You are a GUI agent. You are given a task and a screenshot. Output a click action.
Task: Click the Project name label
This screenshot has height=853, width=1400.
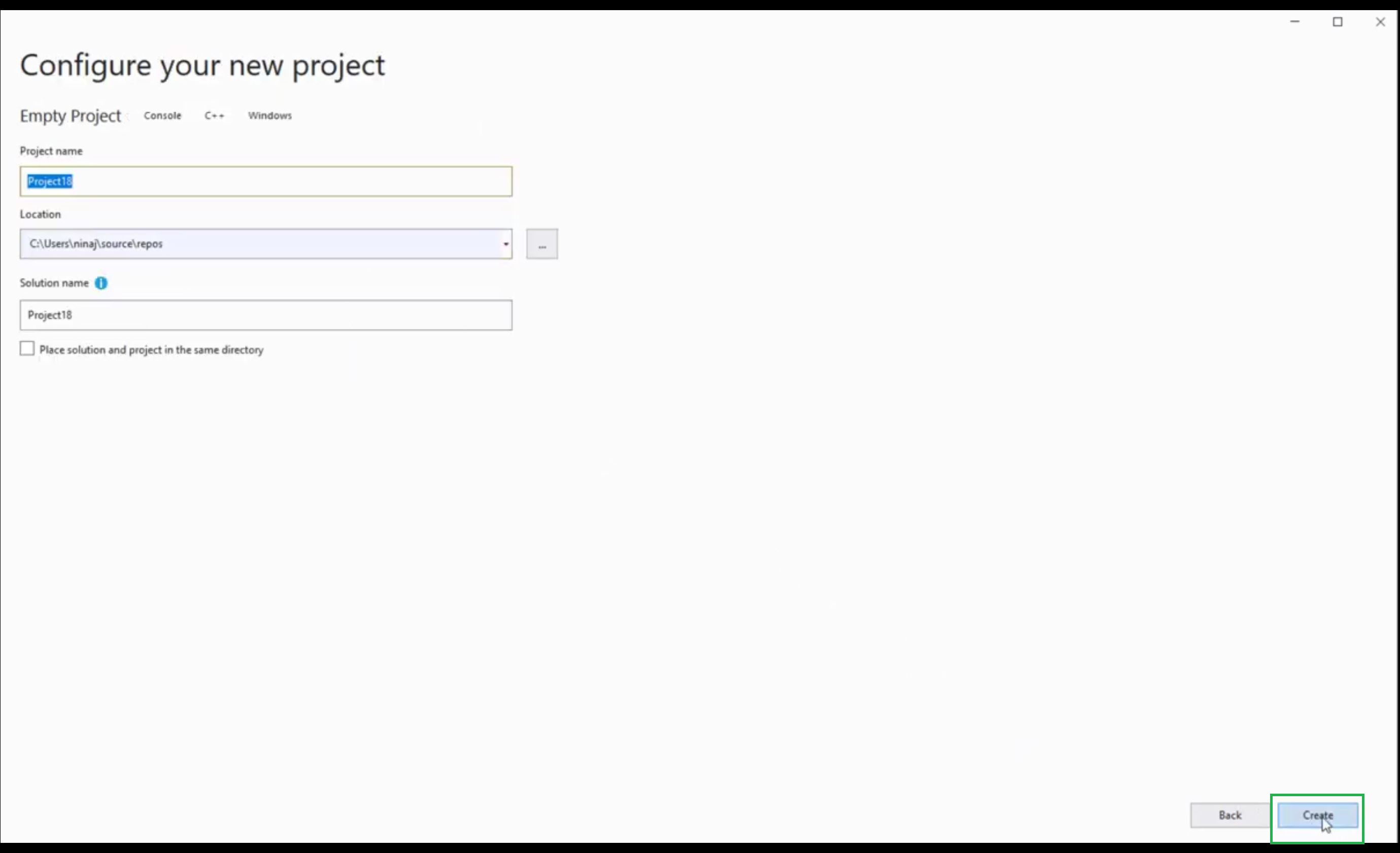tap(51, 151)
